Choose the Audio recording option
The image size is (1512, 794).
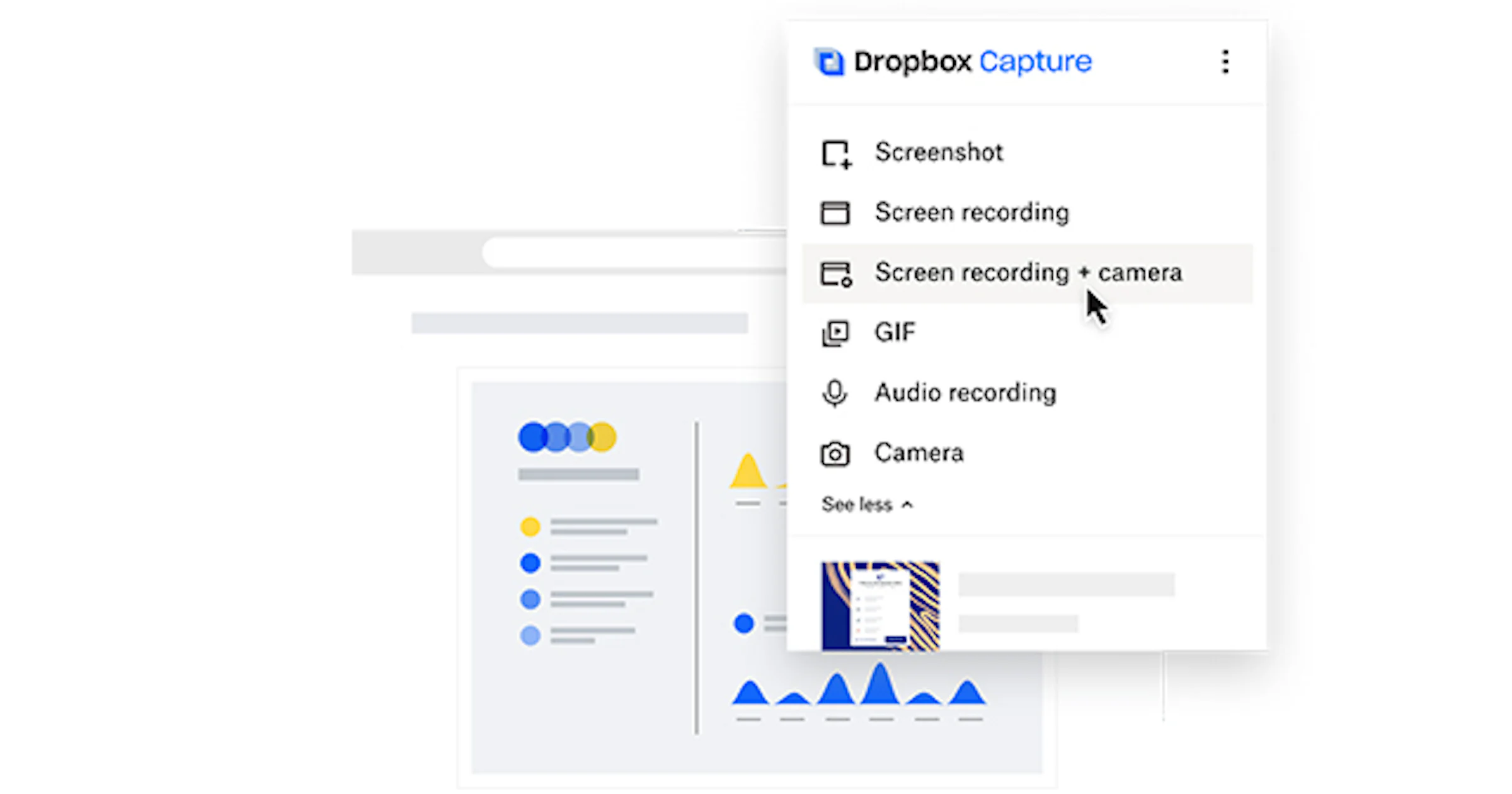click(966, 392)
